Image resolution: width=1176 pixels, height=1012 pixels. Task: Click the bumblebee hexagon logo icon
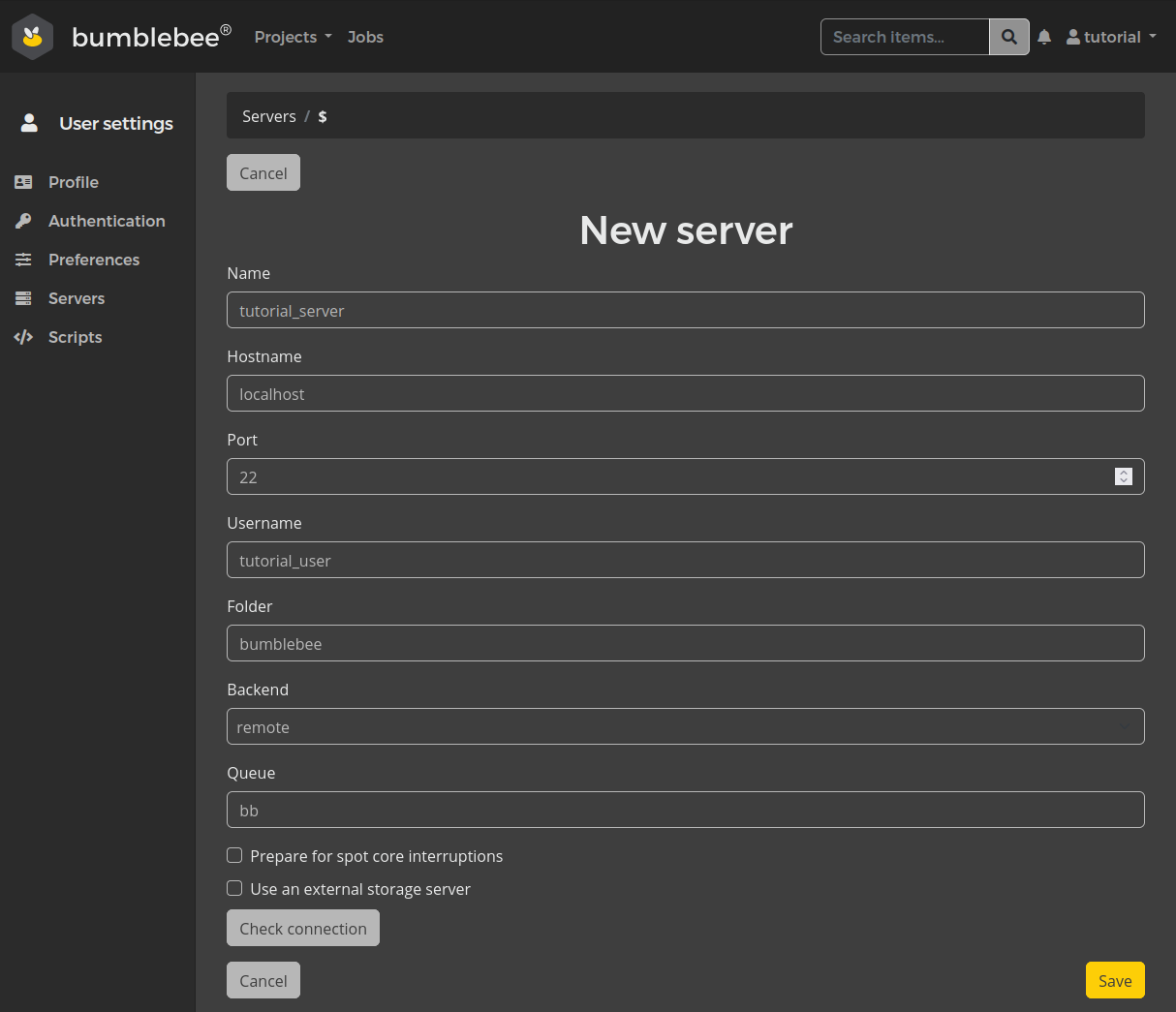click(33, 37)
